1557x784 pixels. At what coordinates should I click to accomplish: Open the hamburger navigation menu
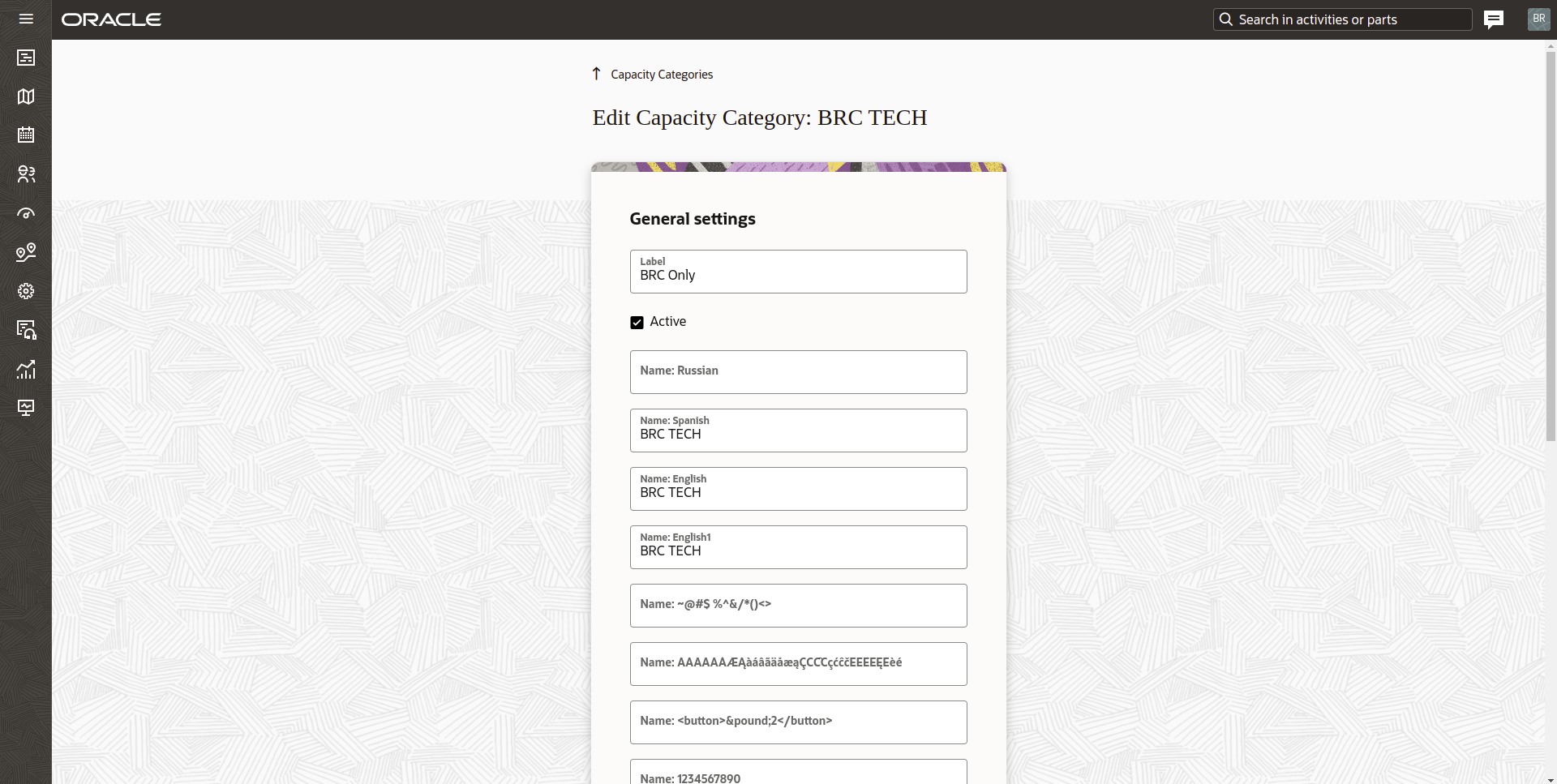[x=26, y=19]
